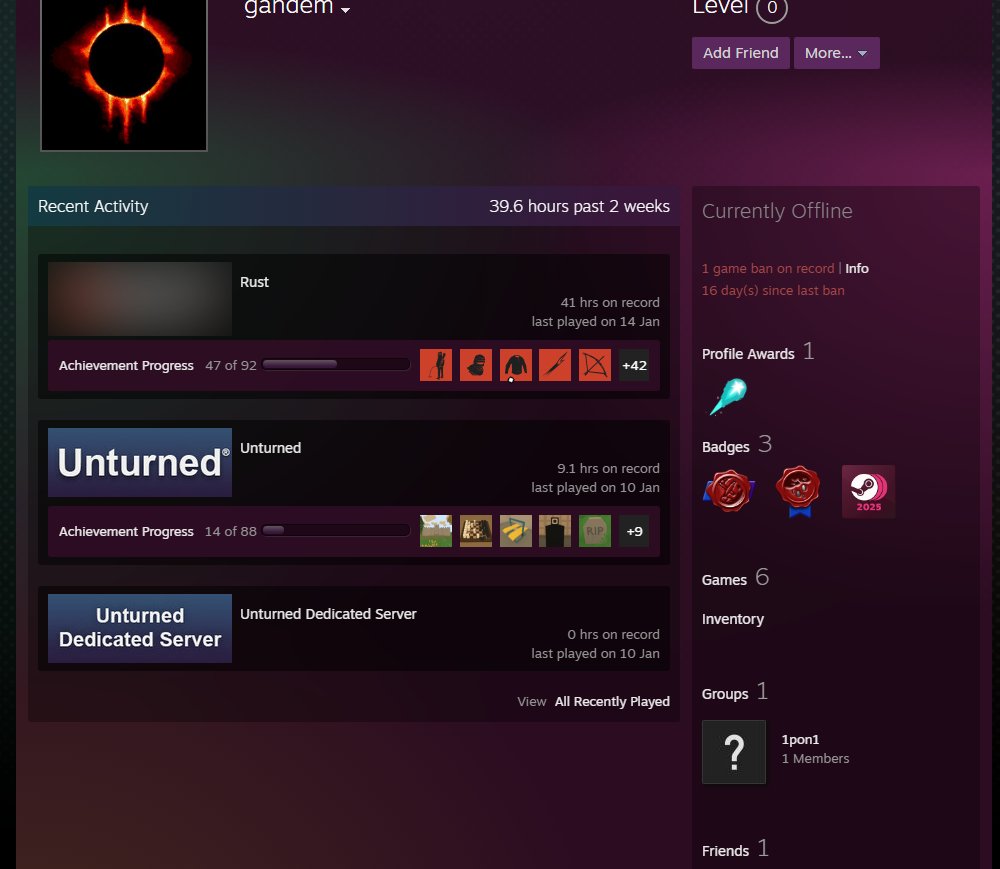Click the 1 Members text under 1pon1

click(815, 759)
